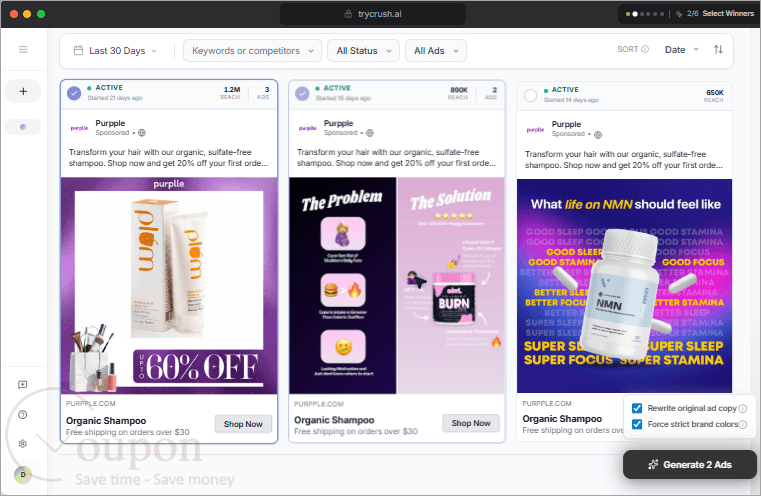Click globe icon on third ad card

pos(598,134)
